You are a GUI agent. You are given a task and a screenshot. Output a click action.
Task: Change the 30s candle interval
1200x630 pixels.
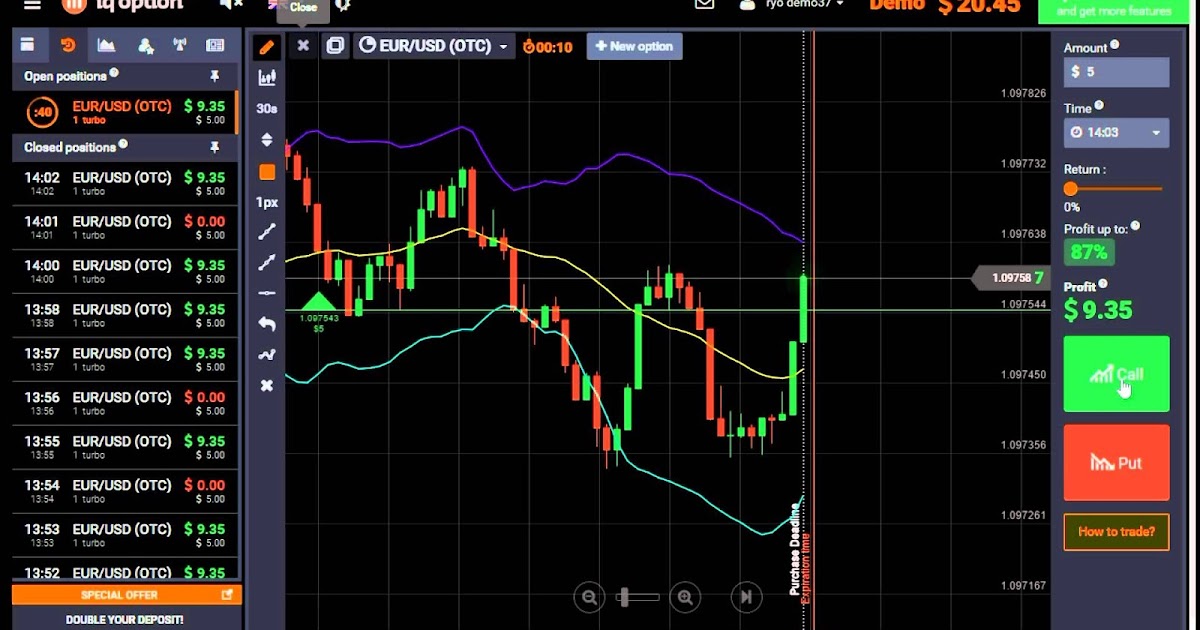coord(267,108)
